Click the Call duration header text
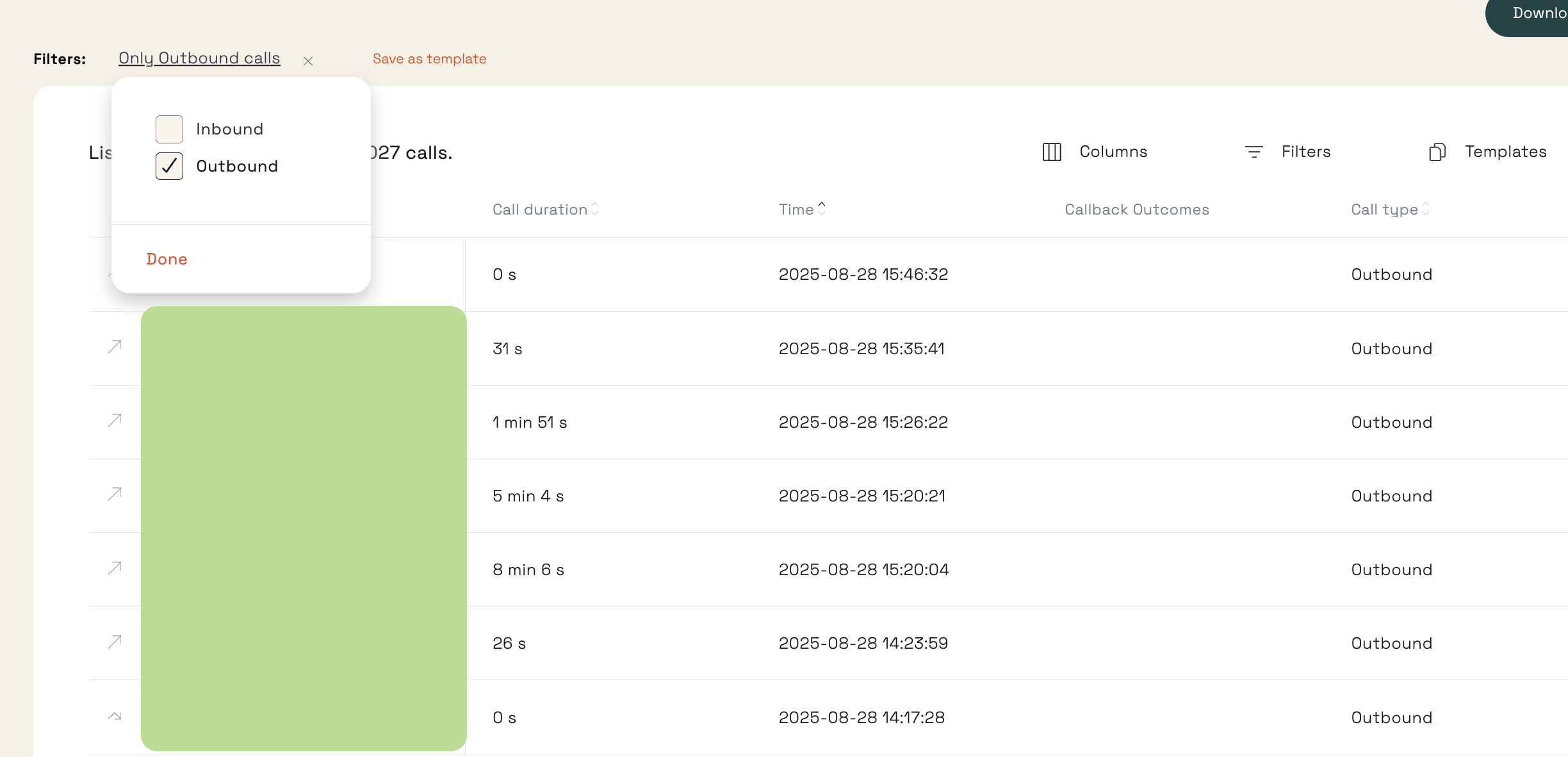The image size is (1568, 757). coord(540,209)
